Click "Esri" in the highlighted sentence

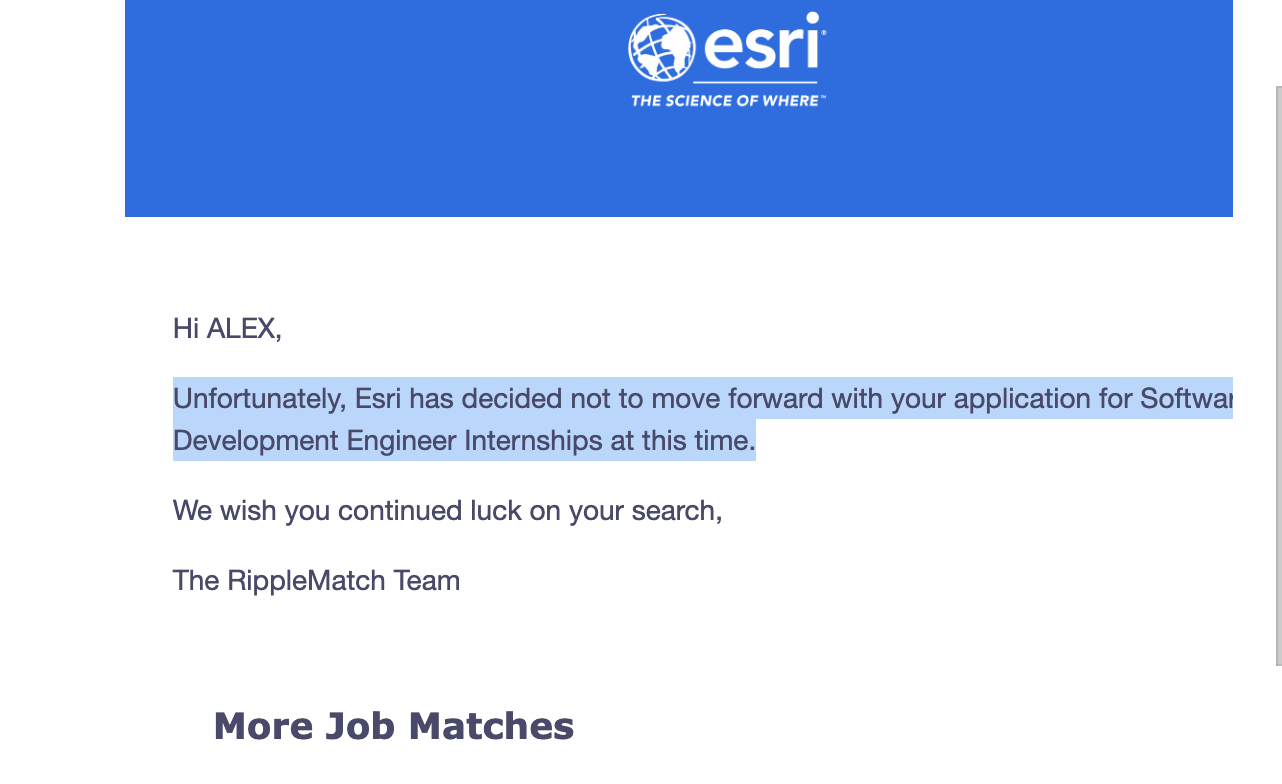(x=378, y=399)
